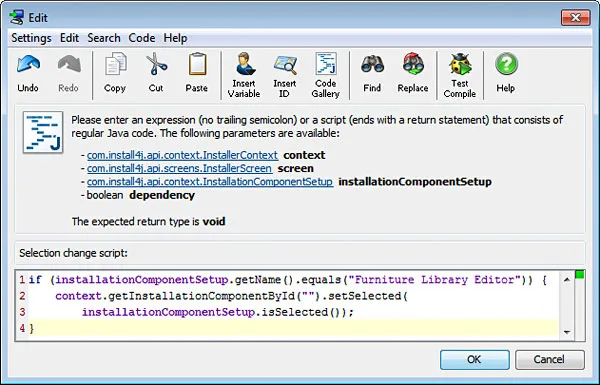
Task: Click the Copy toolbar icon
Action: pos(115,73)
